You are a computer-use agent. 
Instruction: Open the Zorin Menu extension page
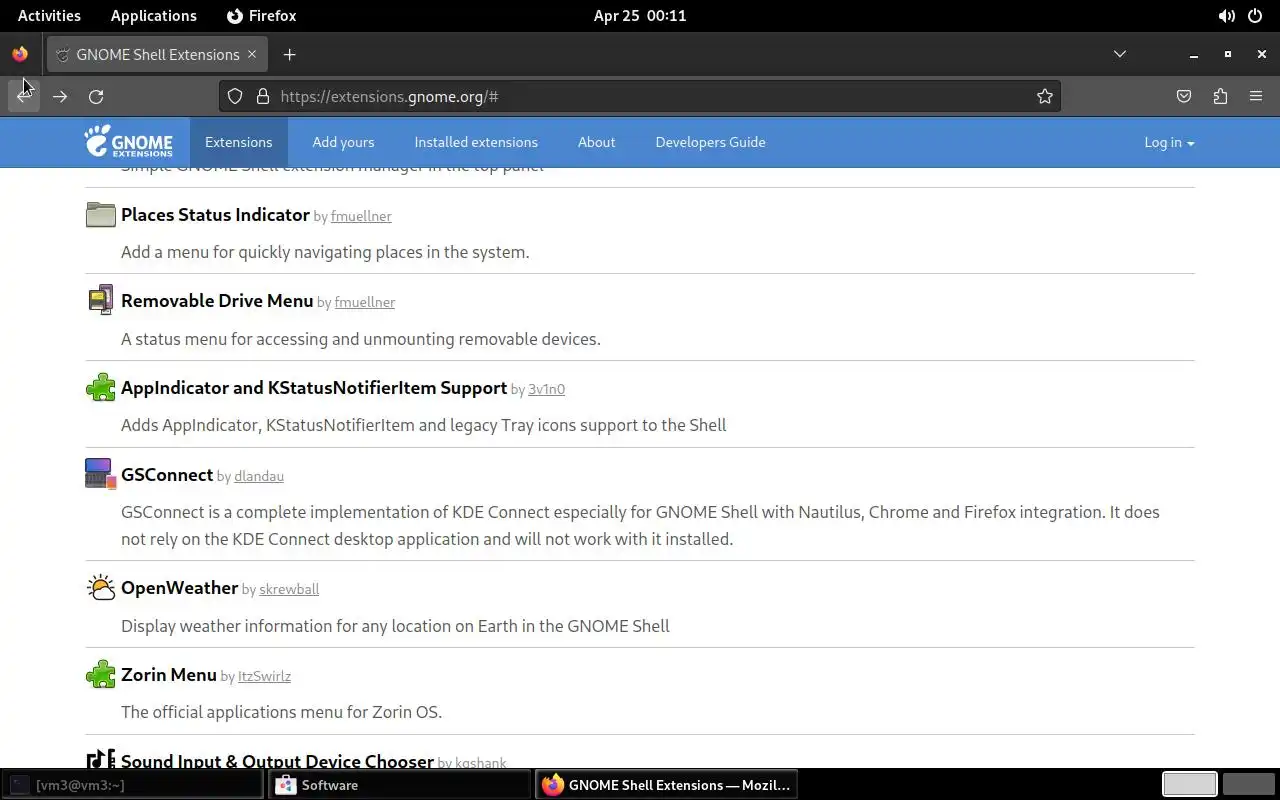coord(169,675)
